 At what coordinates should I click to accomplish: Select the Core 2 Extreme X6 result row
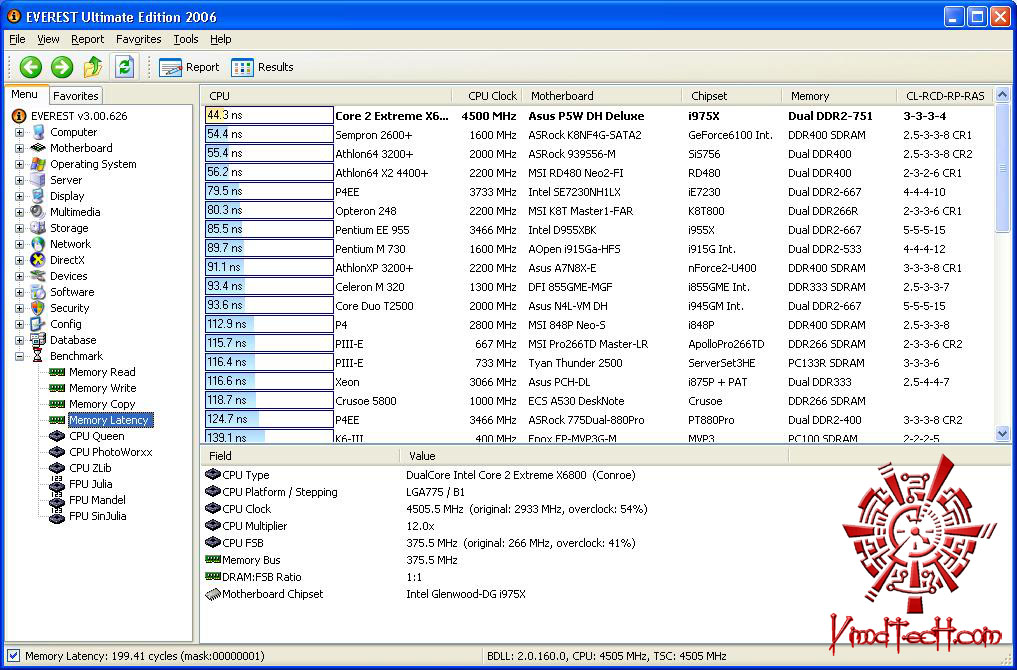[598, 116]
